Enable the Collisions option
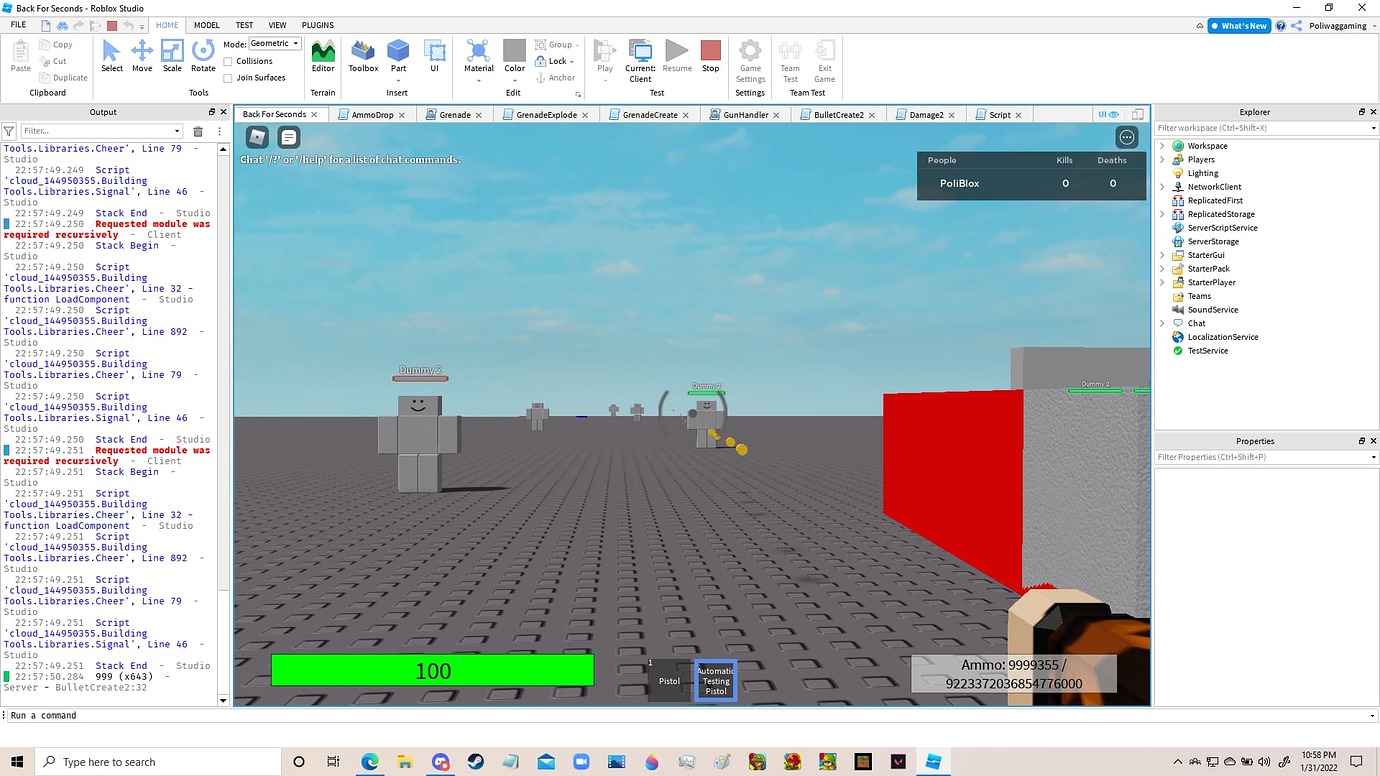Viewport: 1380px width, 776px height. (x=229, y=61)
